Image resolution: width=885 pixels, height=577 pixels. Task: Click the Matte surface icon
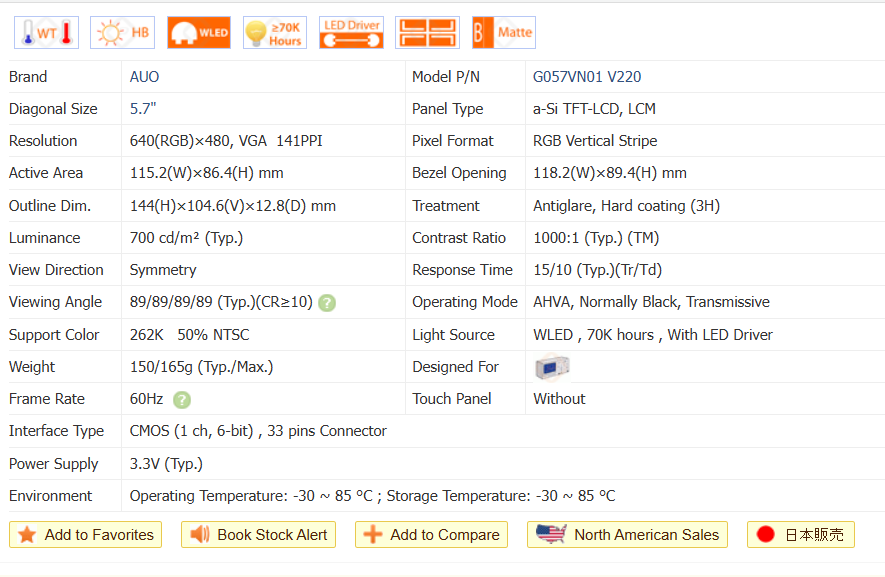click(x=503, y=33)
